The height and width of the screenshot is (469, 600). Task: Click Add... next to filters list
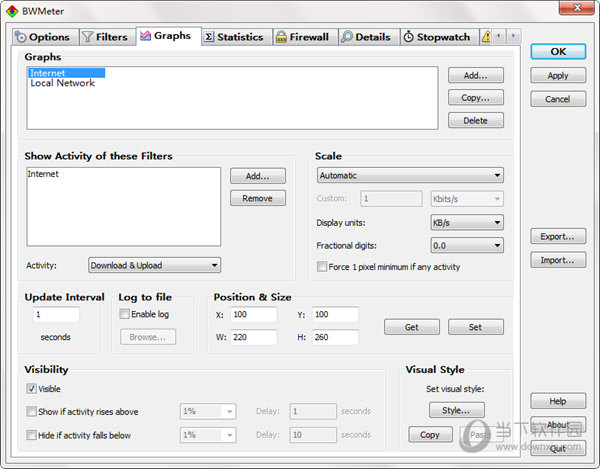pyautogui.click(x=258, y=176)
